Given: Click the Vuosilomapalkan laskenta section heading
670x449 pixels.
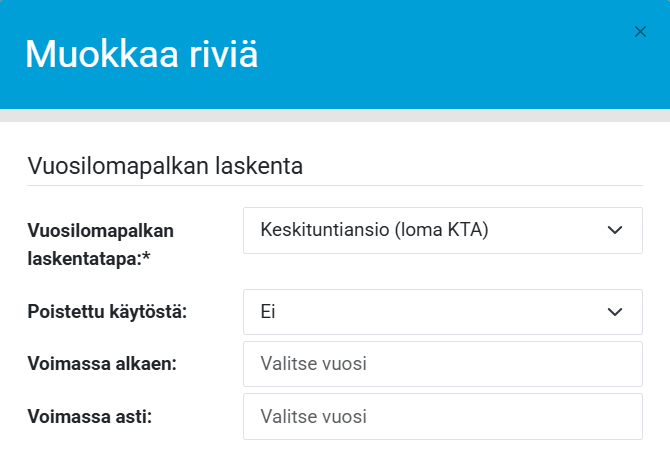Looking at the screenshot, I should coord(165,165).
